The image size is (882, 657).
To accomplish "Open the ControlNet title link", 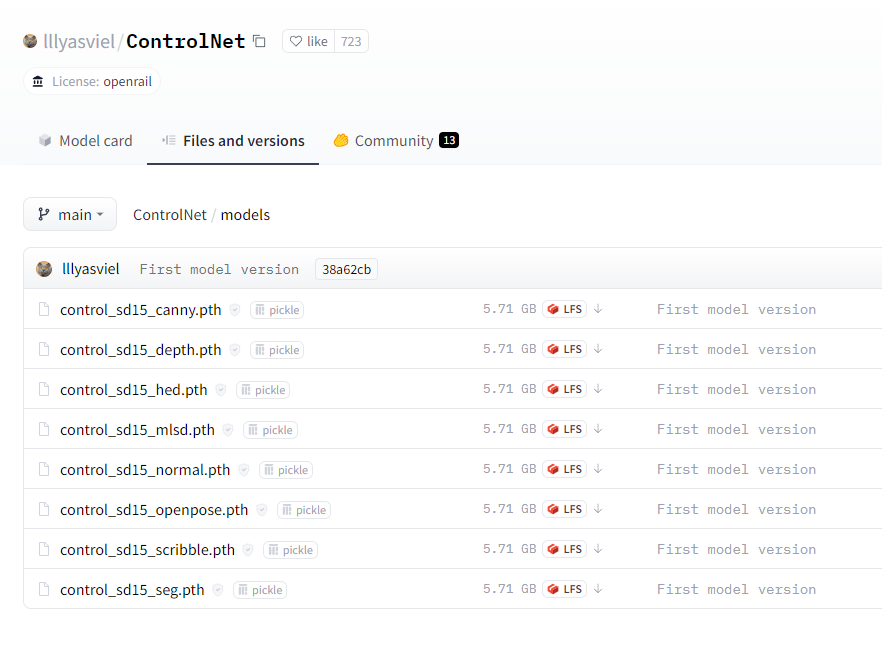I will (x=186, y=41).
